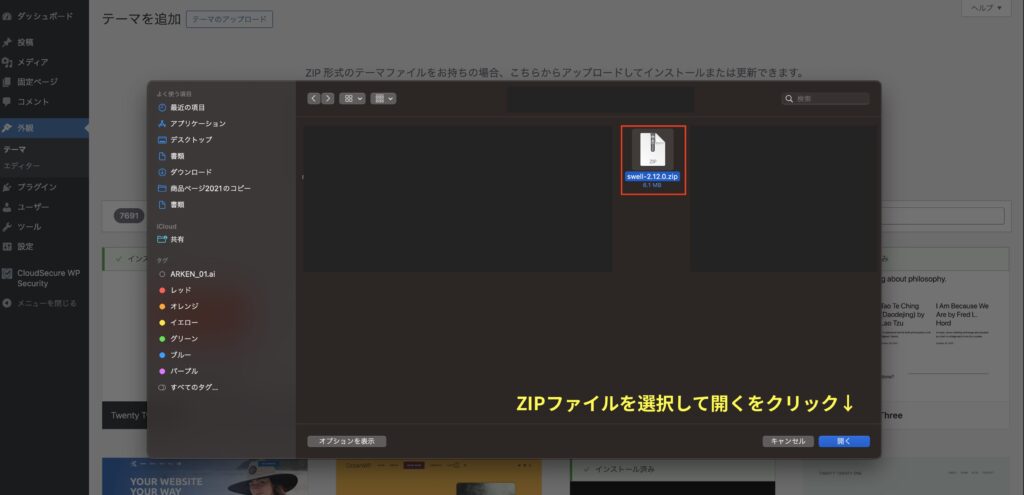Click テーマのアップロード button
Viewport: 1024px width, 495px height.
[229, 19]
